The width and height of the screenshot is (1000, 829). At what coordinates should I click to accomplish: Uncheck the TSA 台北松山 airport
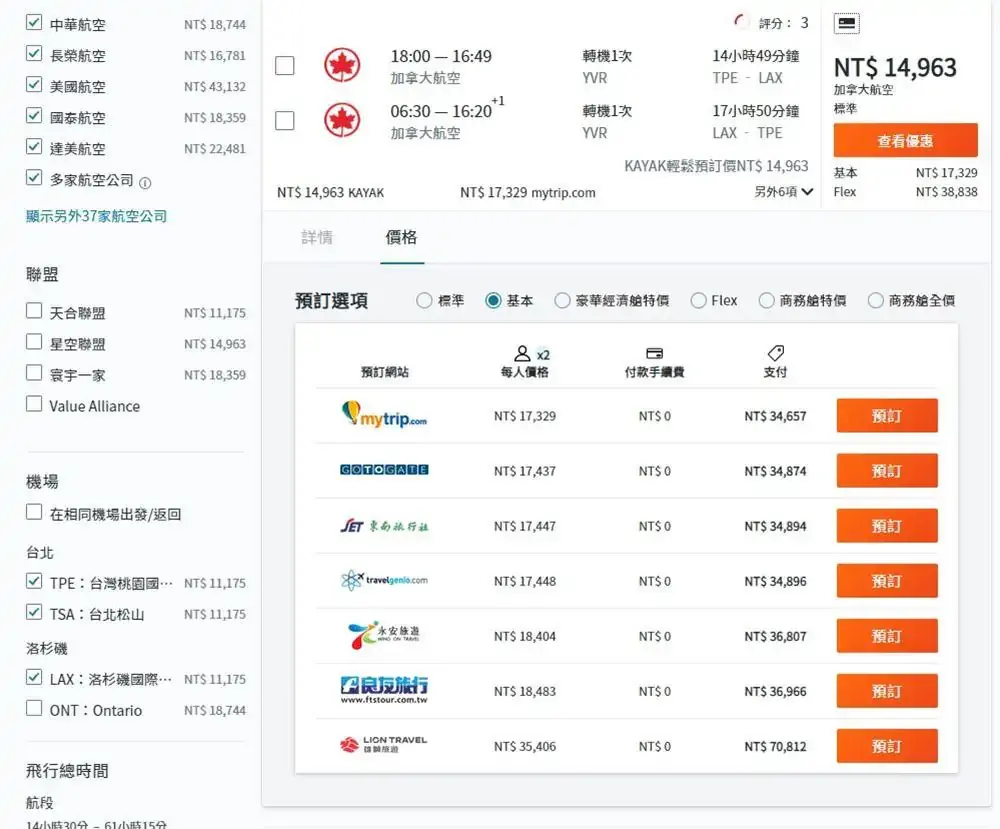pos(34,612)
